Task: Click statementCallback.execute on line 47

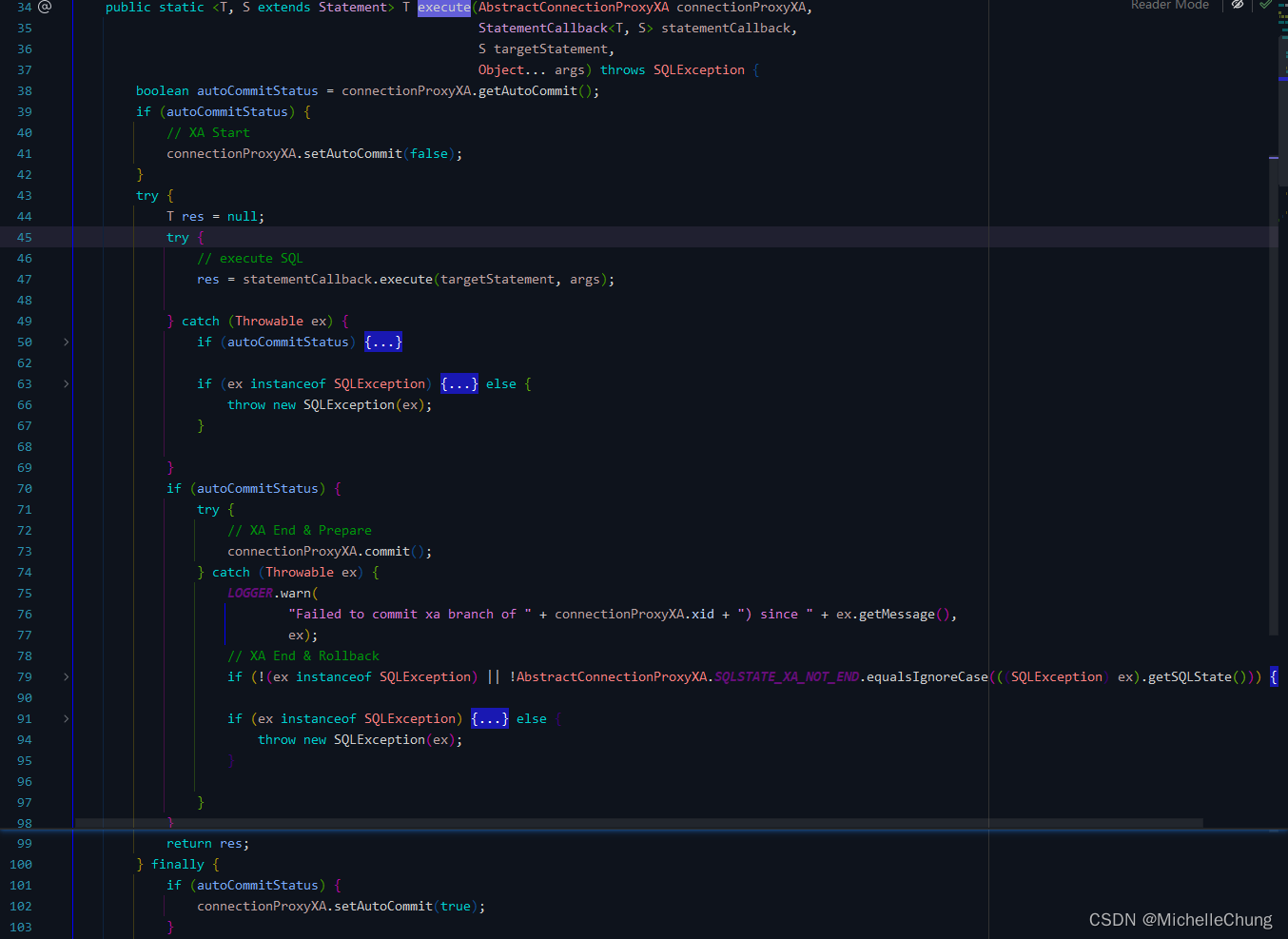Action: pos(338,279)
